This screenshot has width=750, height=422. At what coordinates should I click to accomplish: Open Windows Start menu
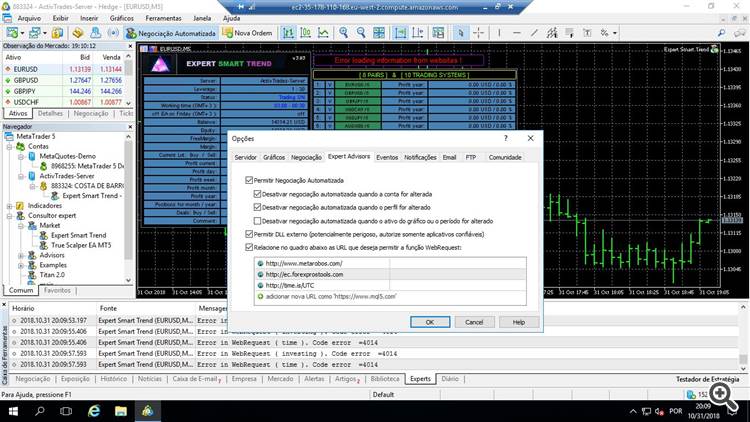coord(12,410)
